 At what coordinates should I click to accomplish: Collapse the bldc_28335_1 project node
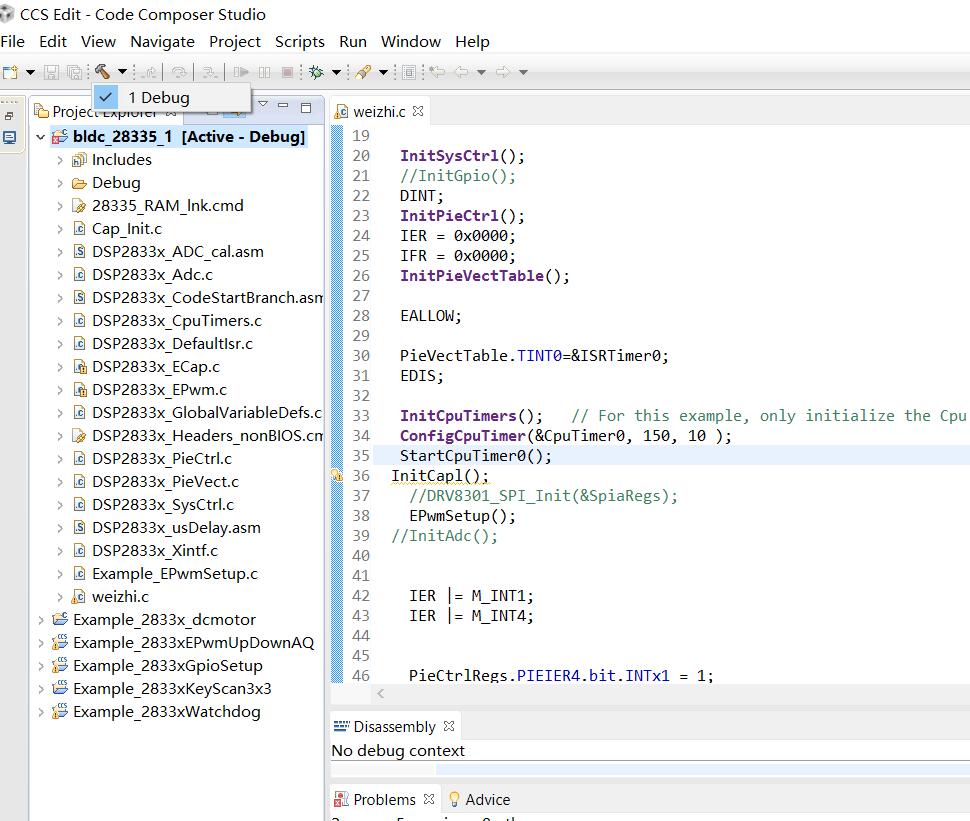pyautogui.click(x=41, y=137)
